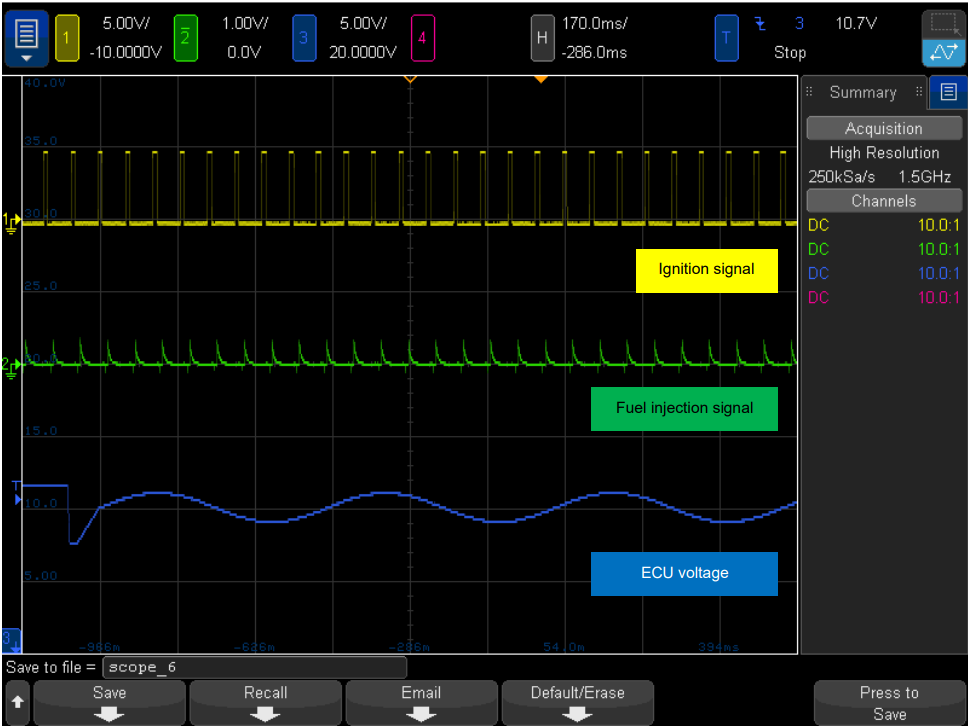
Task: Click the ECU voltage blue label
Action: coord(684,574)
